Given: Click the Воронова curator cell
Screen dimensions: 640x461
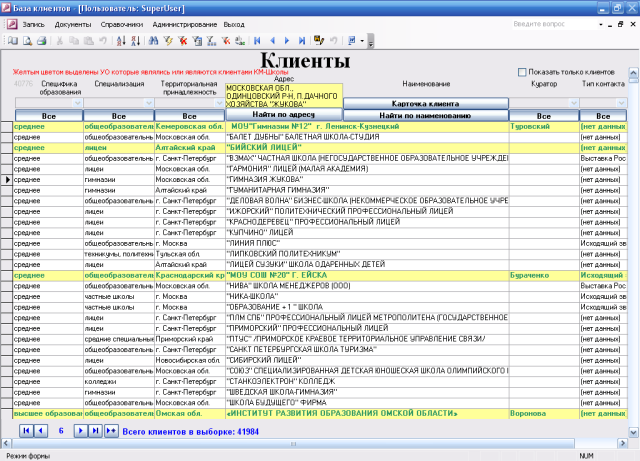Looking at the screenshot, I should click(544, 413).
